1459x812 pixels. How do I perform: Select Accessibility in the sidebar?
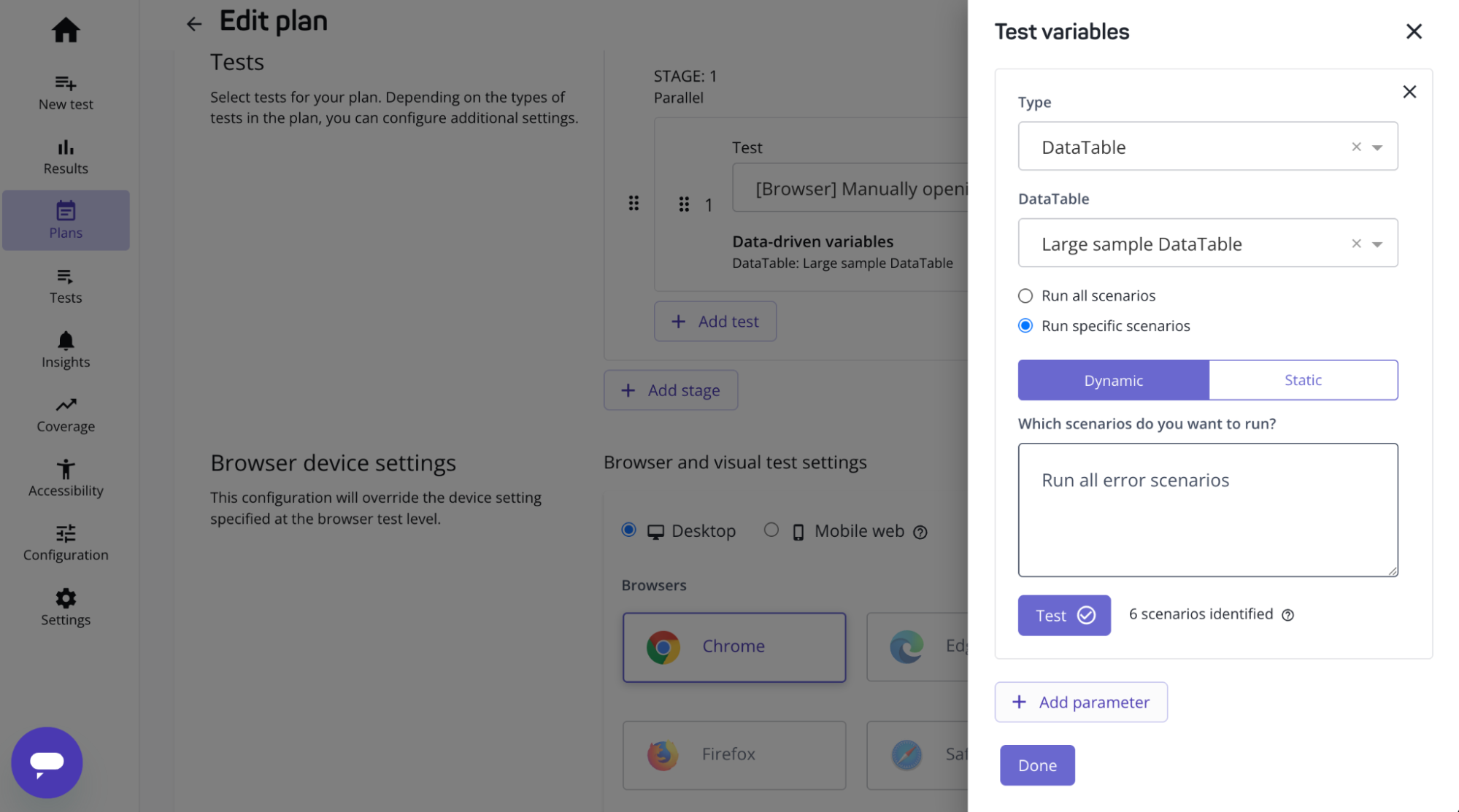(66, 477)
